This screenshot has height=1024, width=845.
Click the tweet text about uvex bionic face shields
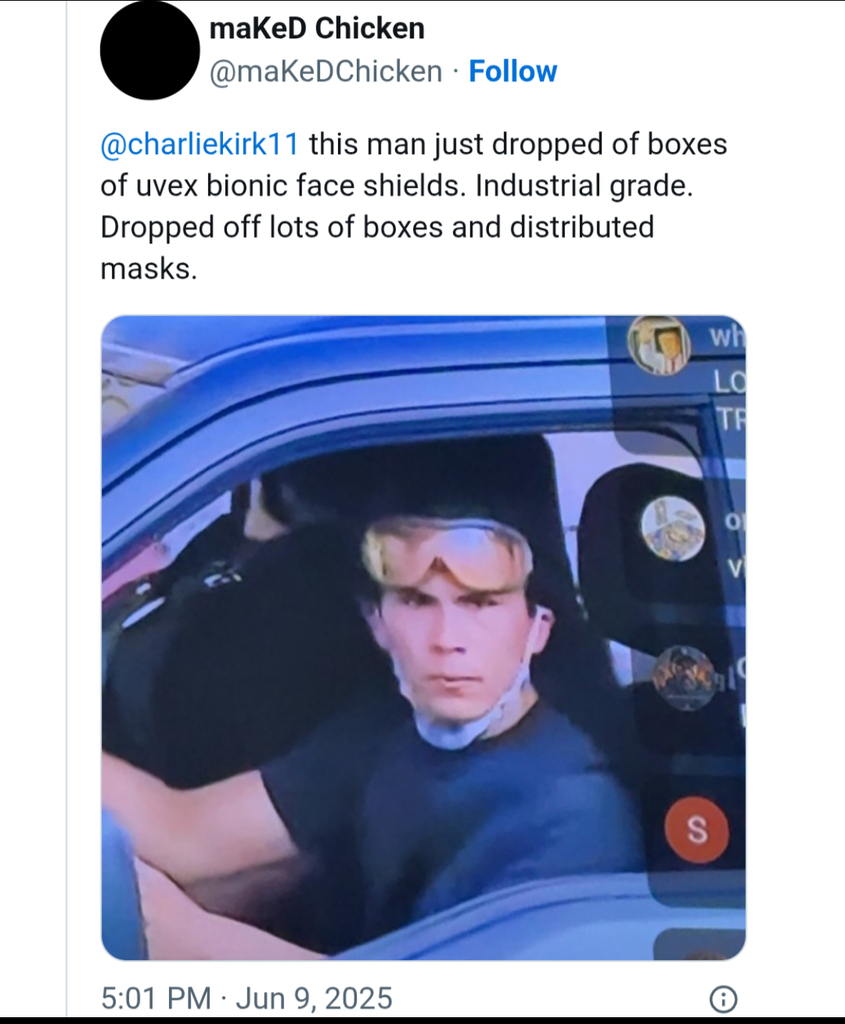coord(413,206)
